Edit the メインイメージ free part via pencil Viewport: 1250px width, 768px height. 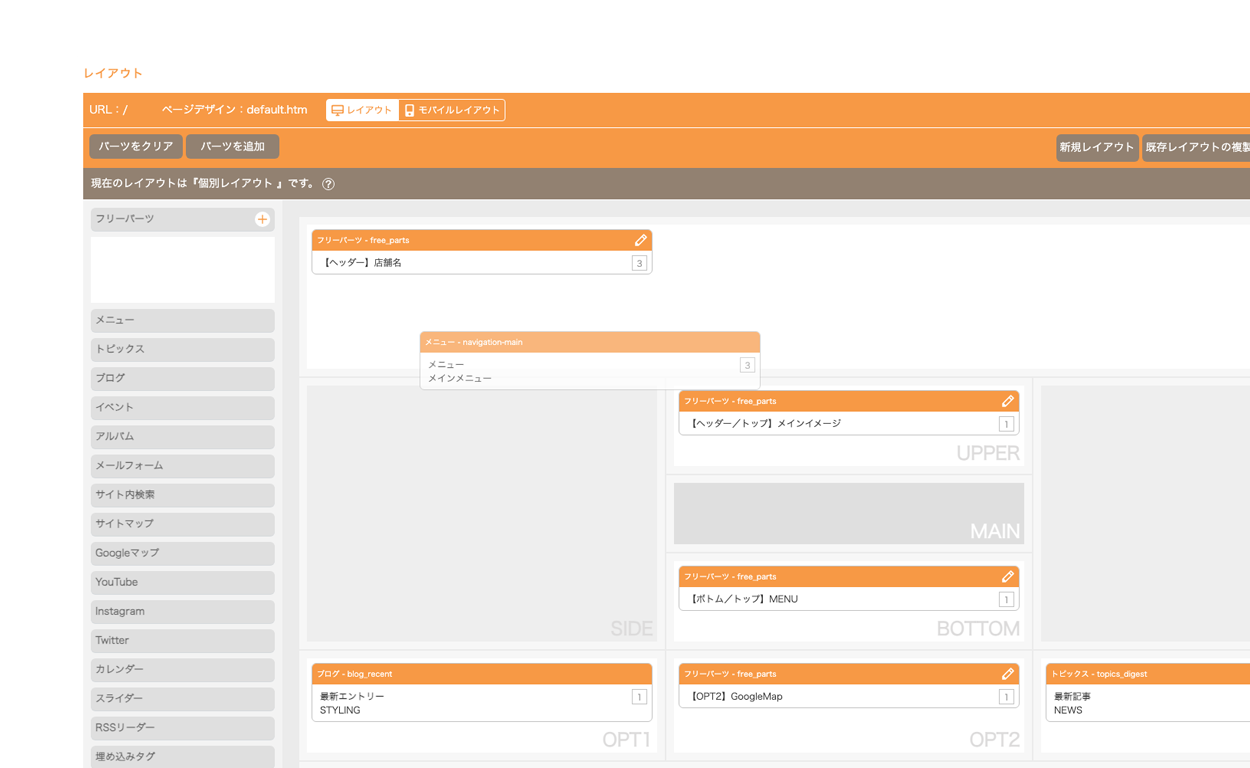(x=1007, y=401)
